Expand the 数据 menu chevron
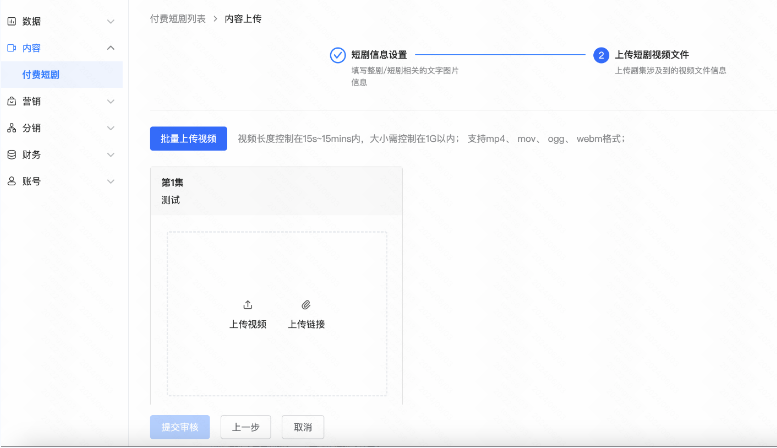 coord(111,21)
